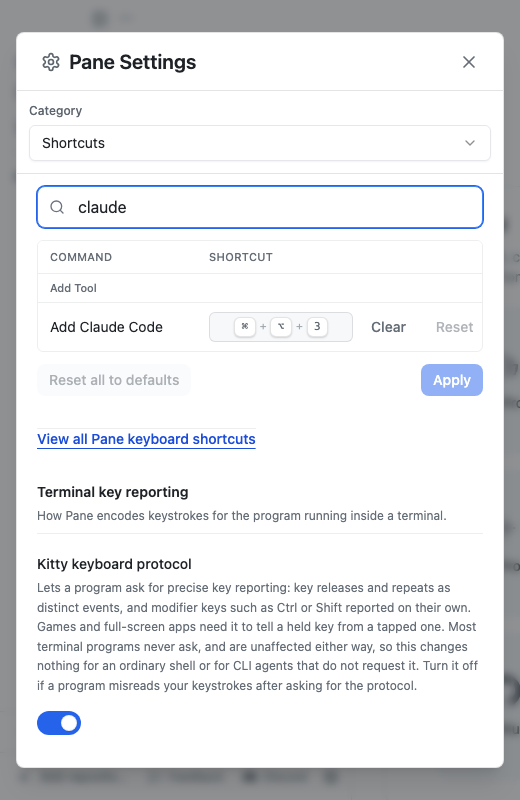Click the chevron arrow of the Category selector
This screenshot has height=800, width=520.
click(469, 143)
